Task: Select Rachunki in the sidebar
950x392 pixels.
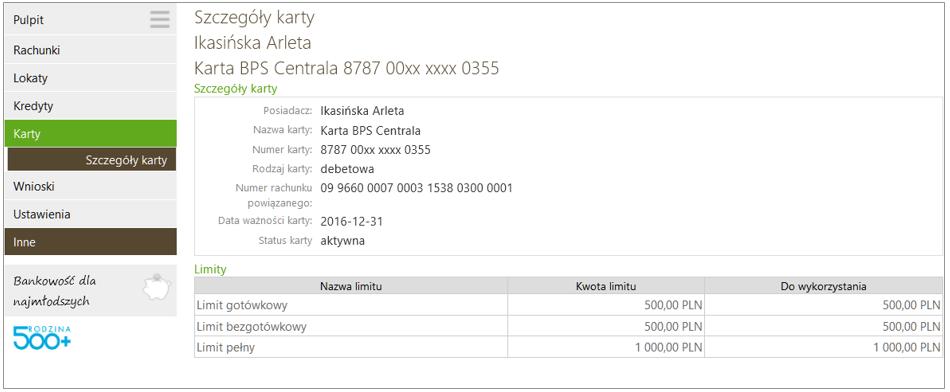Action: (x=90, y=50)
